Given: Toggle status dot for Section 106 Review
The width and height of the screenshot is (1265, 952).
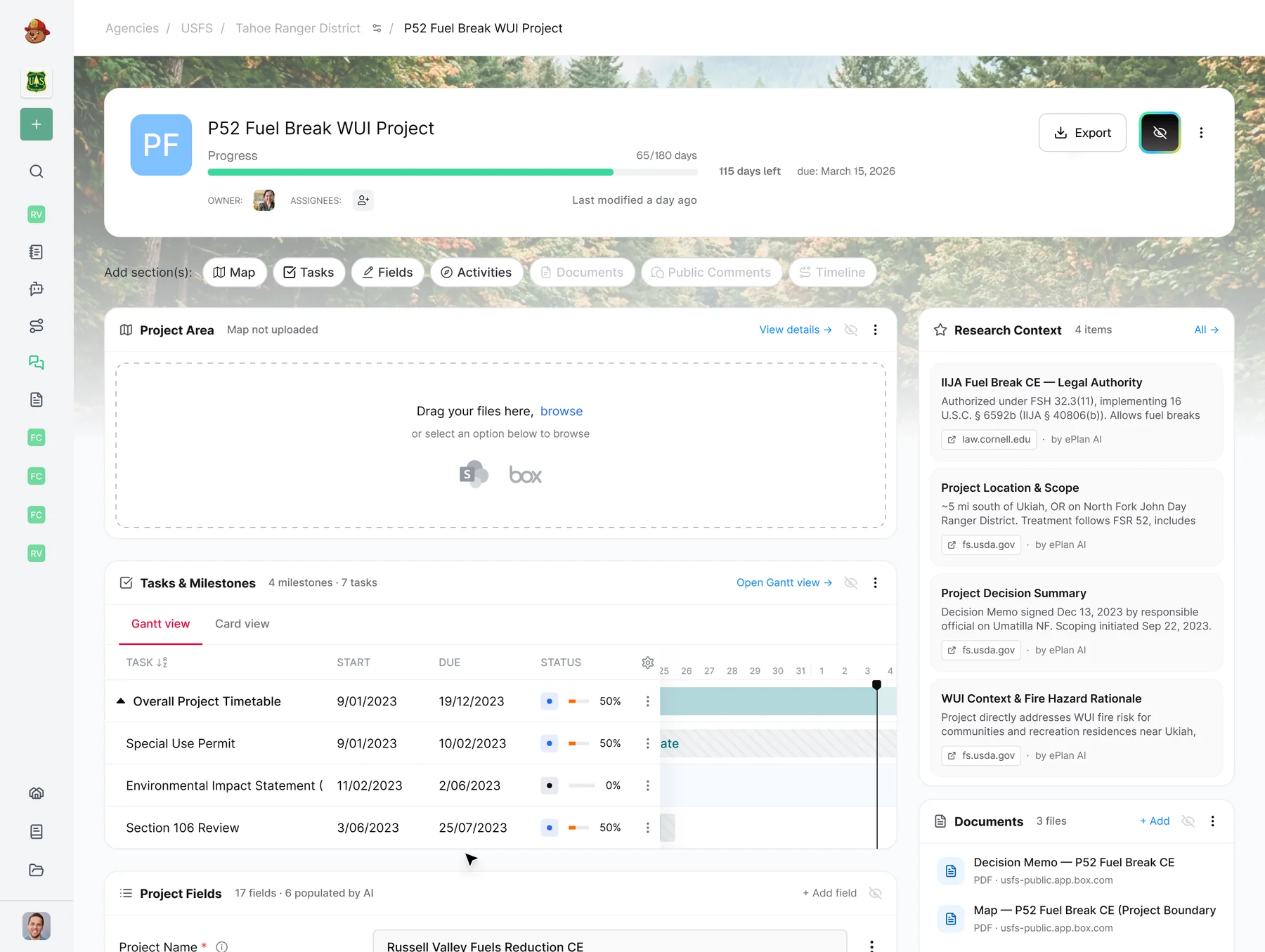Looking at the screenshot, I should coord(550,828).
